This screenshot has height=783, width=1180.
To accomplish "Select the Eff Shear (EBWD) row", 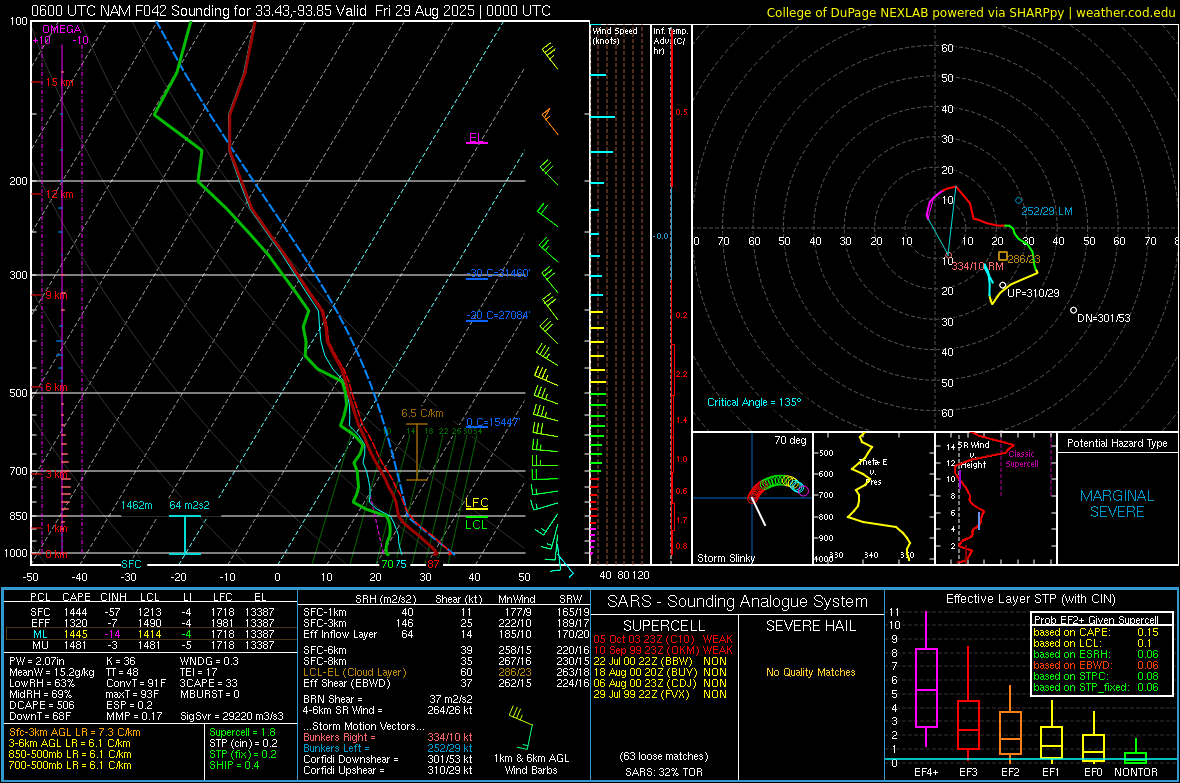I will (446, 684).
